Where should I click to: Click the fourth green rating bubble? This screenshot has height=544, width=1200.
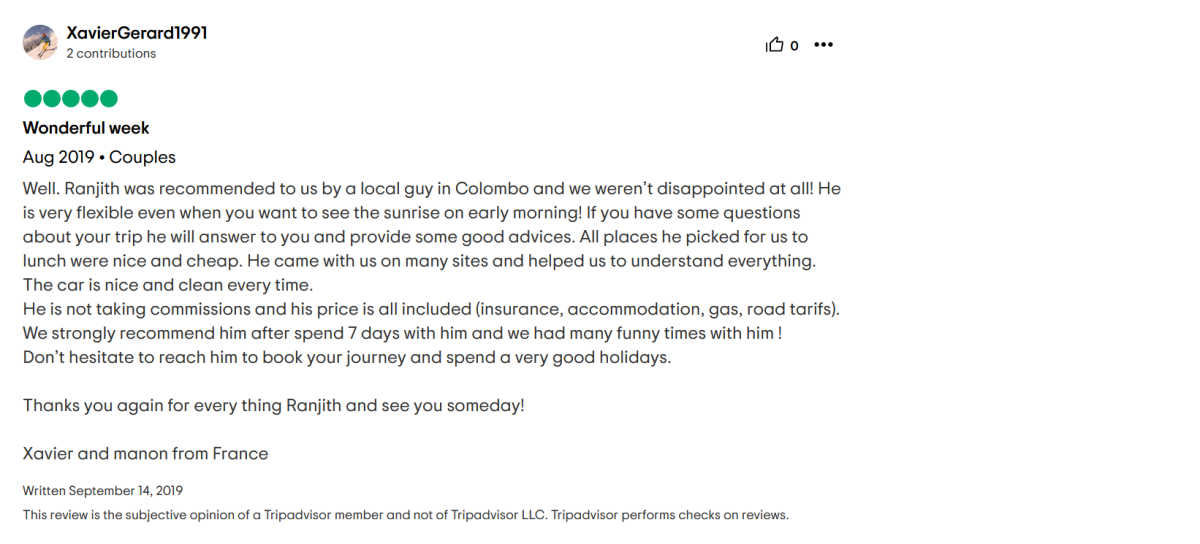click(x=89, y=98)
